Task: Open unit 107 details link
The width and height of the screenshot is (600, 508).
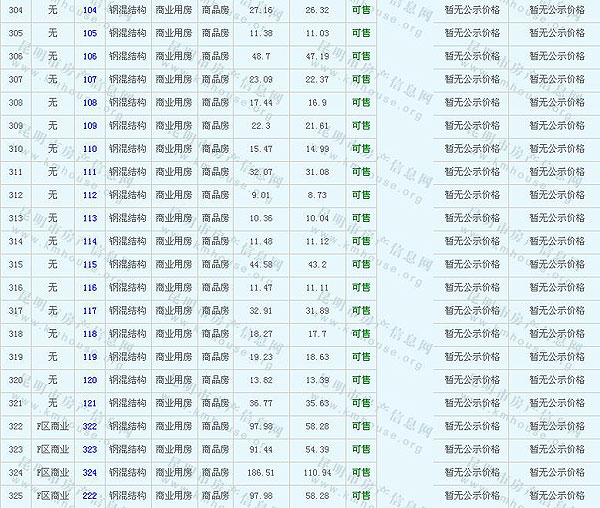Action: 90,79
